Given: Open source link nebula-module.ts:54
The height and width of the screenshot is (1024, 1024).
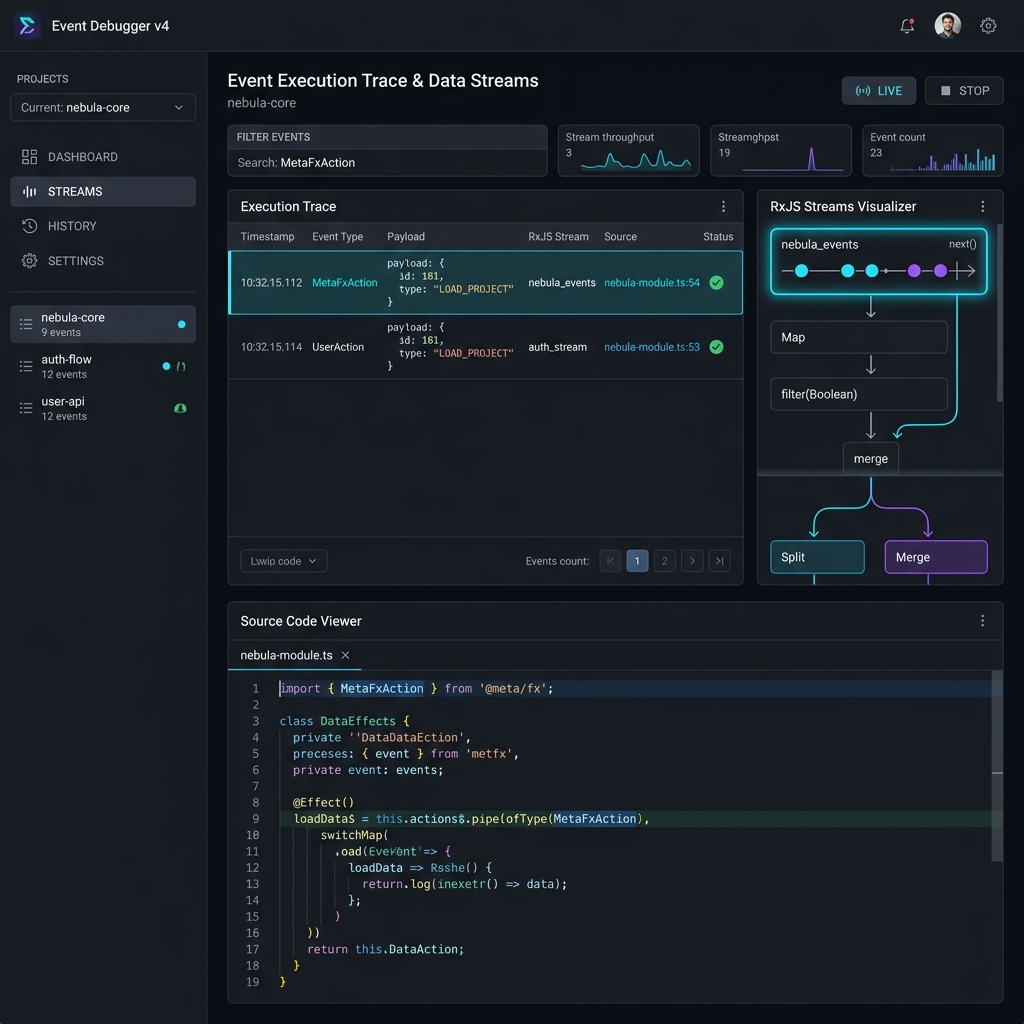Looking at the screenshot, I should 651,283.
